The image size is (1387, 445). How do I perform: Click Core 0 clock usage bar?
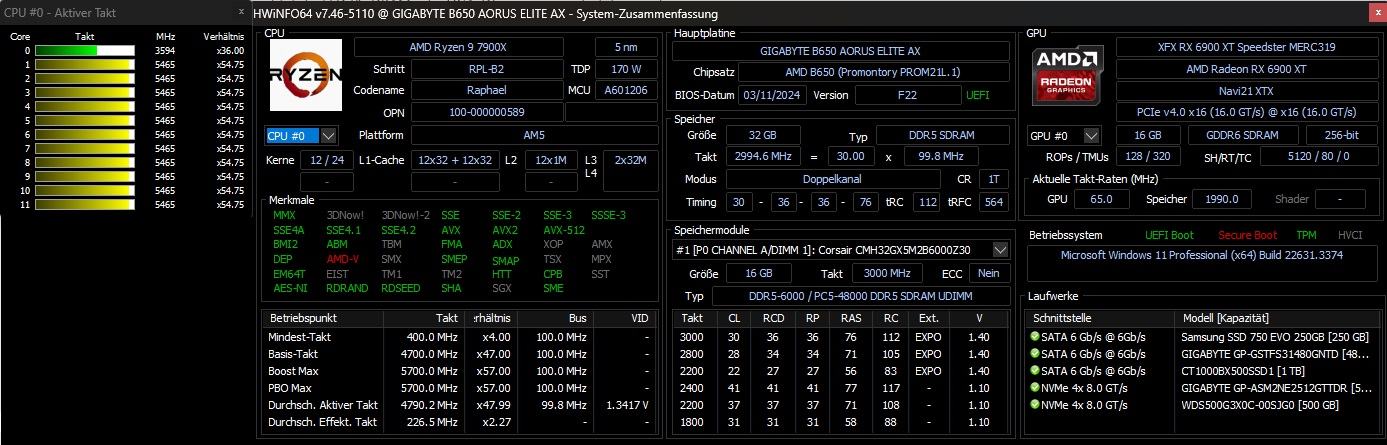[85, 50]
